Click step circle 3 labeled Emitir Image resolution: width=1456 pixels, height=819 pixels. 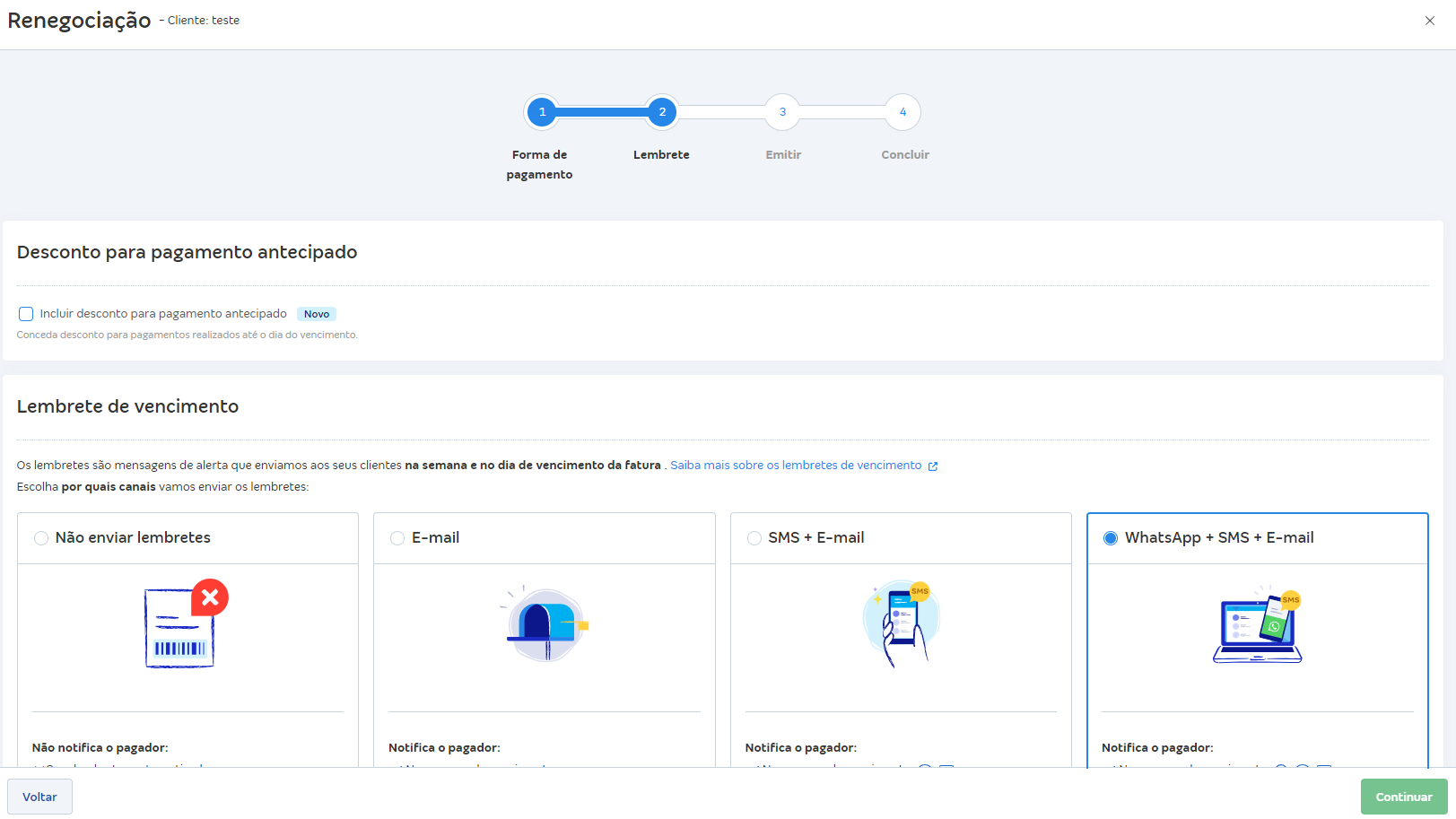pyautogui.click(x=782, y=112)
